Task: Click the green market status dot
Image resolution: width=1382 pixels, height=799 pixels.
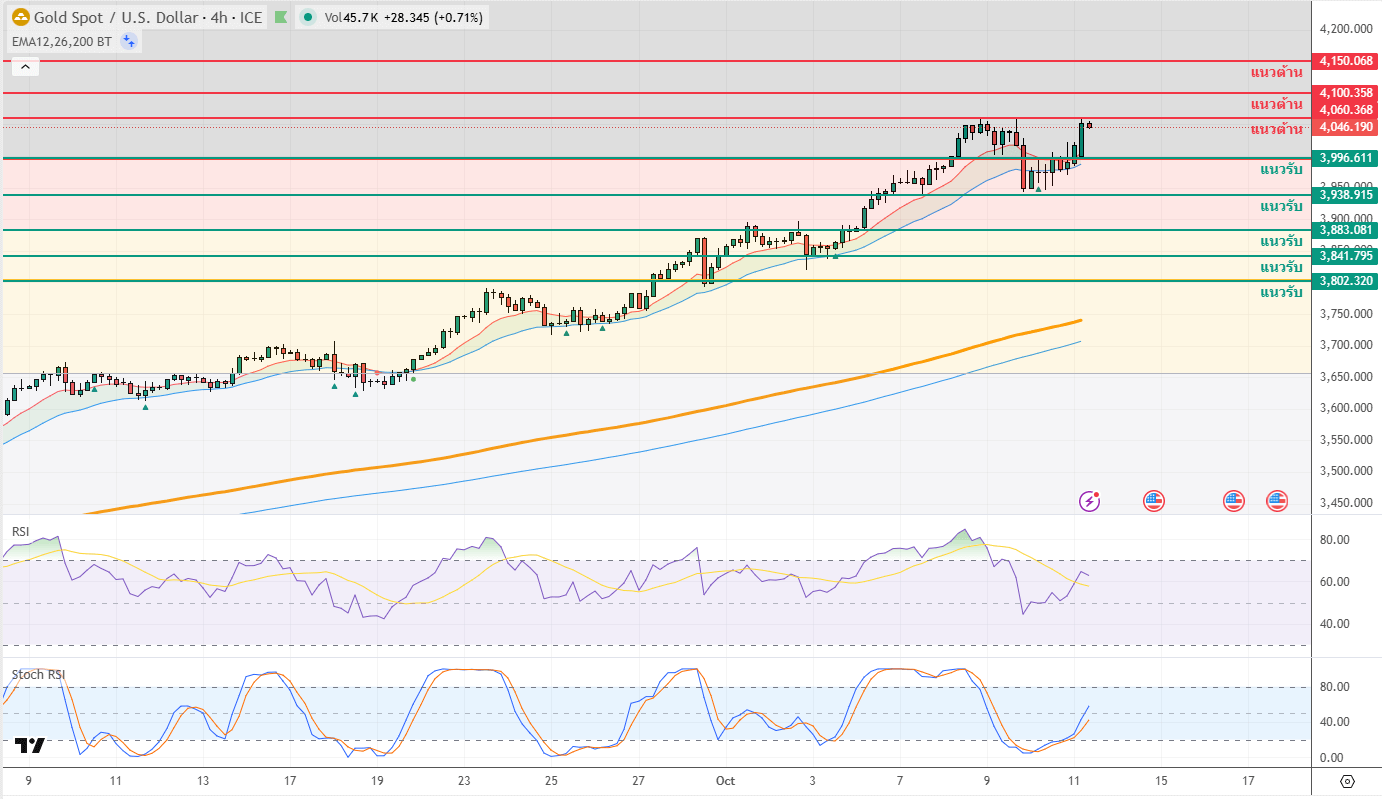Action: (308, 17)
